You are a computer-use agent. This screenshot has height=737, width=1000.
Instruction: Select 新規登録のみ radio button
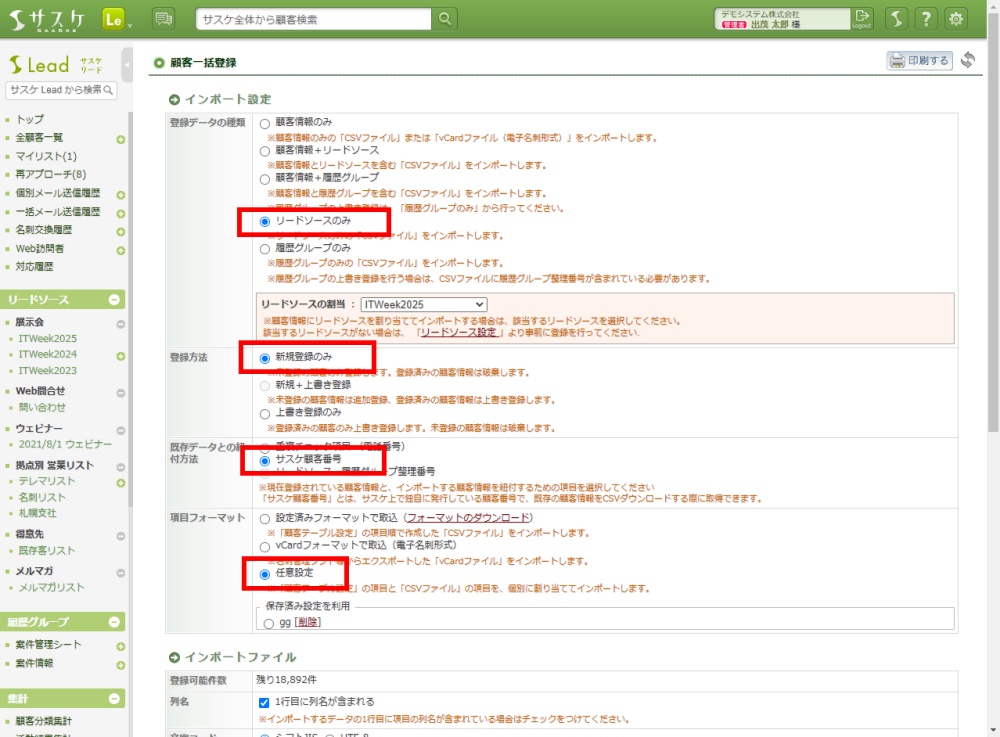(265, 358)
